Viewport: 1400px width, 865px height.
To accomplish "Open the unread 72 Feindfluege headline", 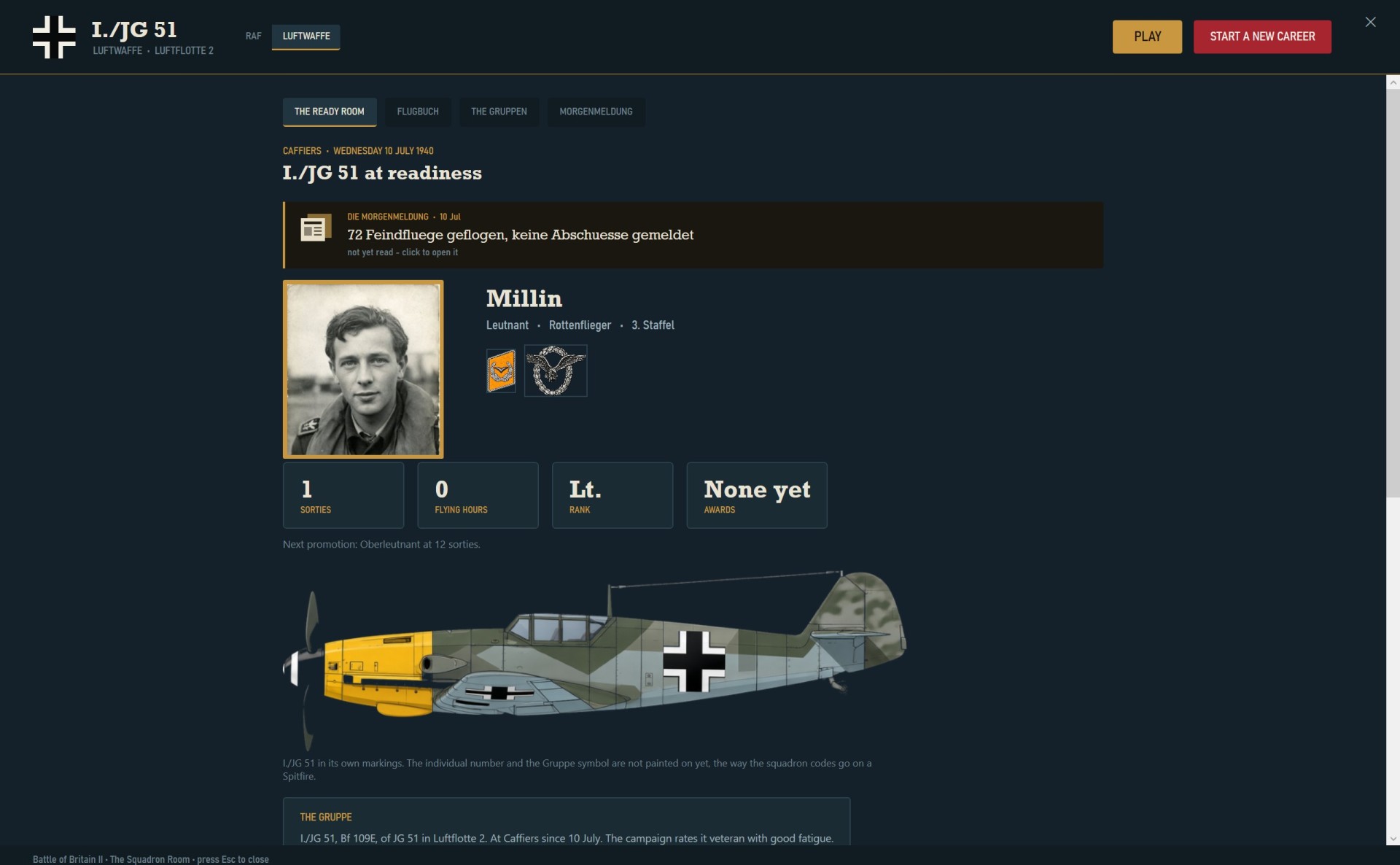I will click(521, 235).
